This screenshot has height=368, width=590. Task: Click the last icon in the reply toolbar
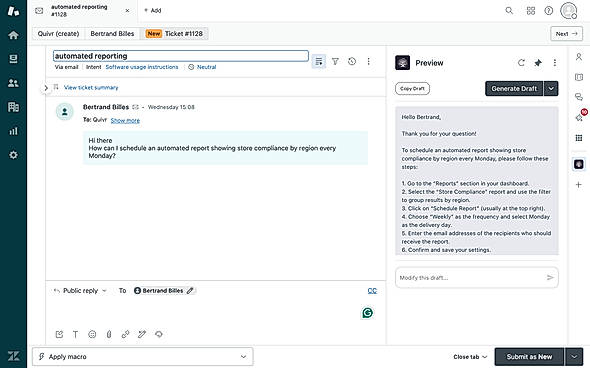[x=159, y=334]
